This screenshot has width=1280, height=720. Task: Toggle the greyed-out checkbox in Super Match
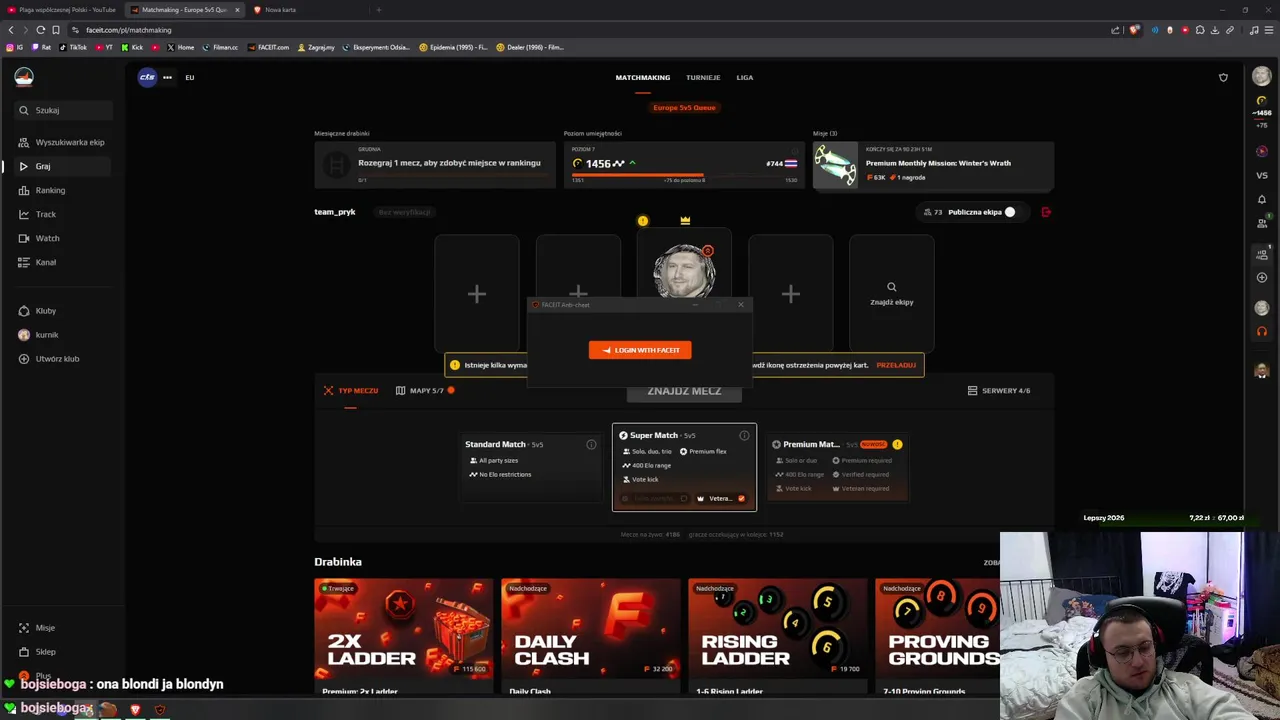(684, 498)
